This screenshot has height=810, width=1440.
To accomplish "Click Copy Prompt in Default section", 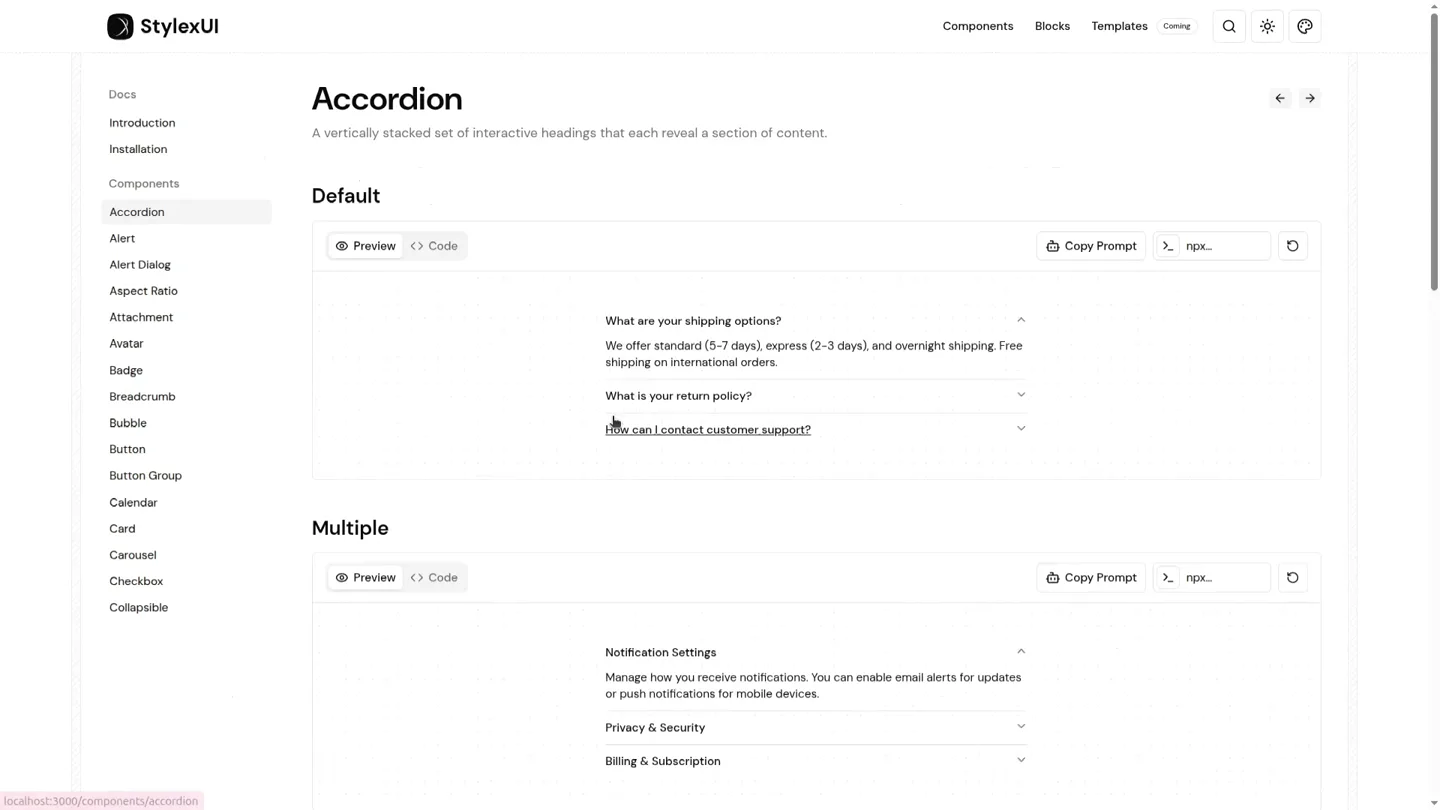I will [1091, 246].
